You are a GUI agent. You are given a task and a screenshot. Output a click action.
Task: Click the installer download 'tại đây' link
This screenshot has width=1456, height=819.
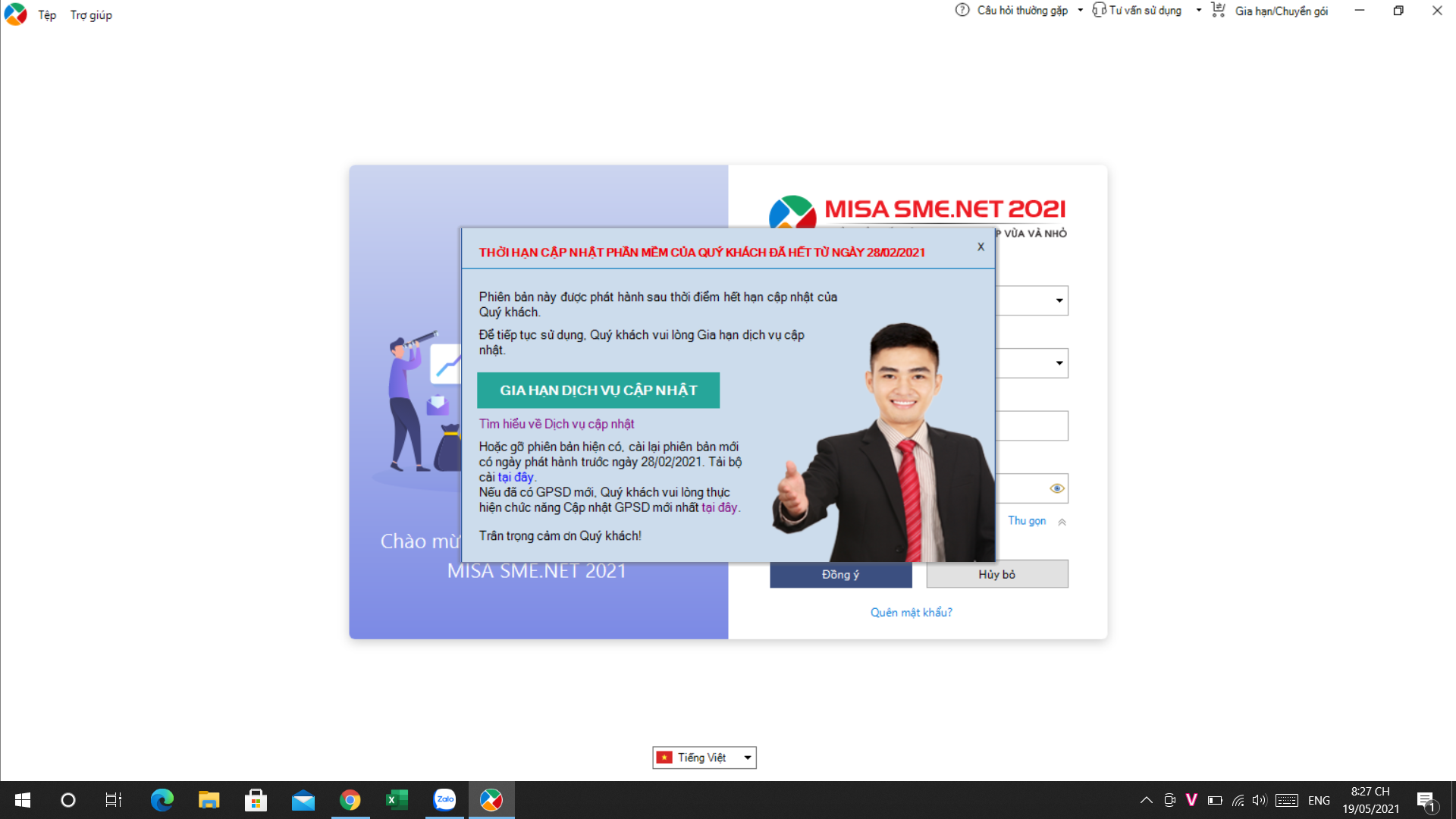point(516,477)
